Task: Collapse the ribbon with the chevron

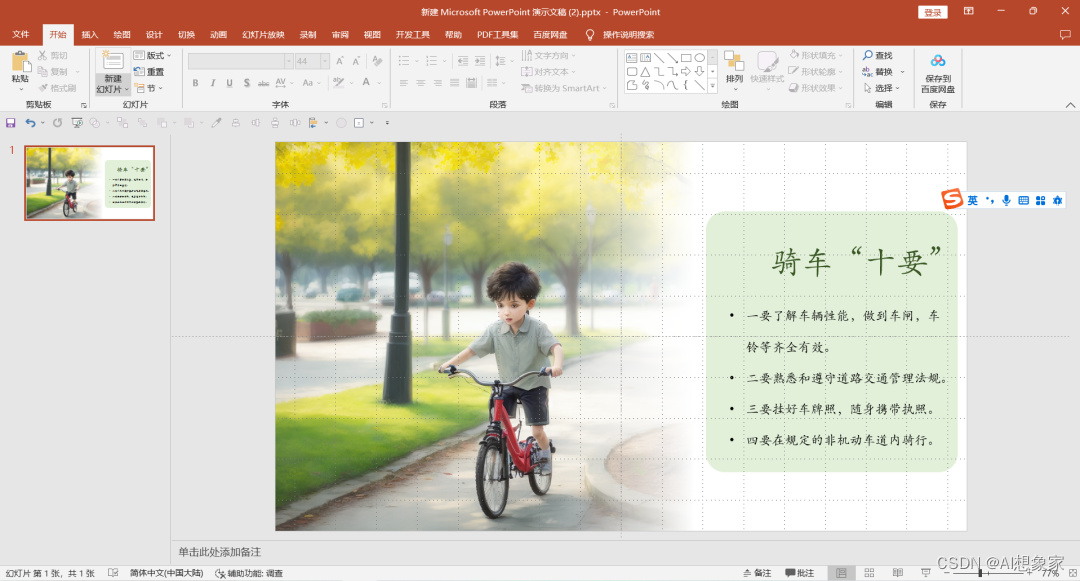Action: pos(1070,105)
